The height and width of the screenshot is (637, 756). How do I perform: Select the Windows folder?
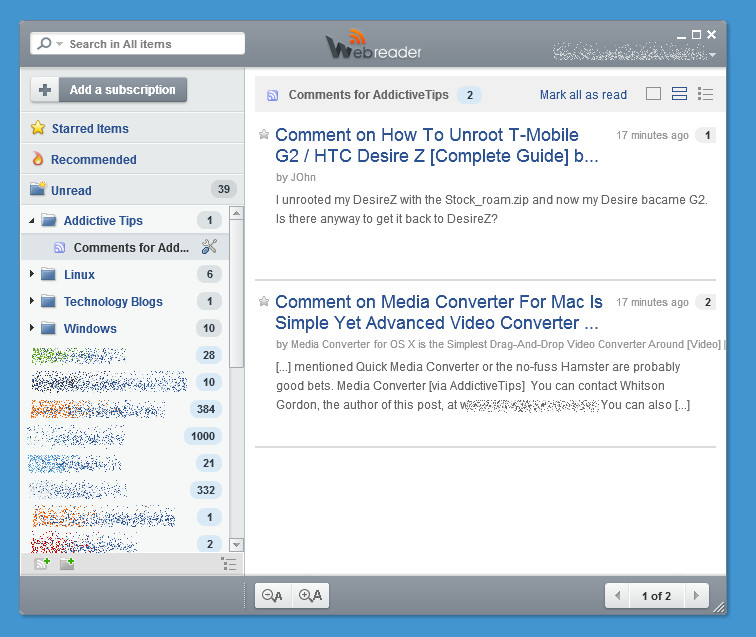[x=90, y=328]
